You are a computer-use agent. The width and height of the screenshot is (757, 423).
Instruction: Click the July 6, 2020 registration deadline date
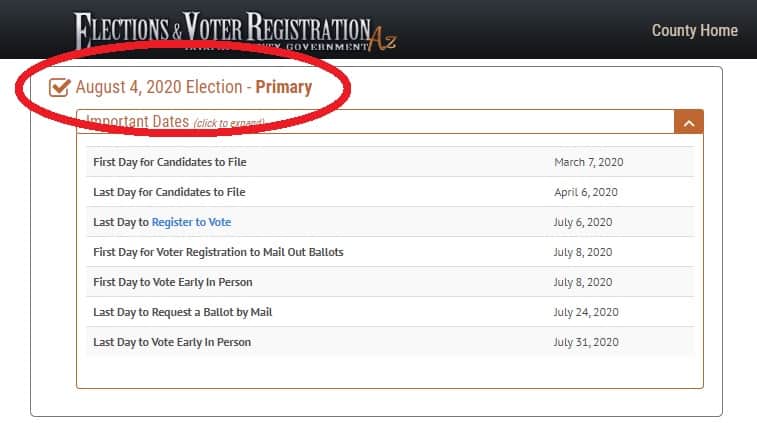[x=583, y=222]
